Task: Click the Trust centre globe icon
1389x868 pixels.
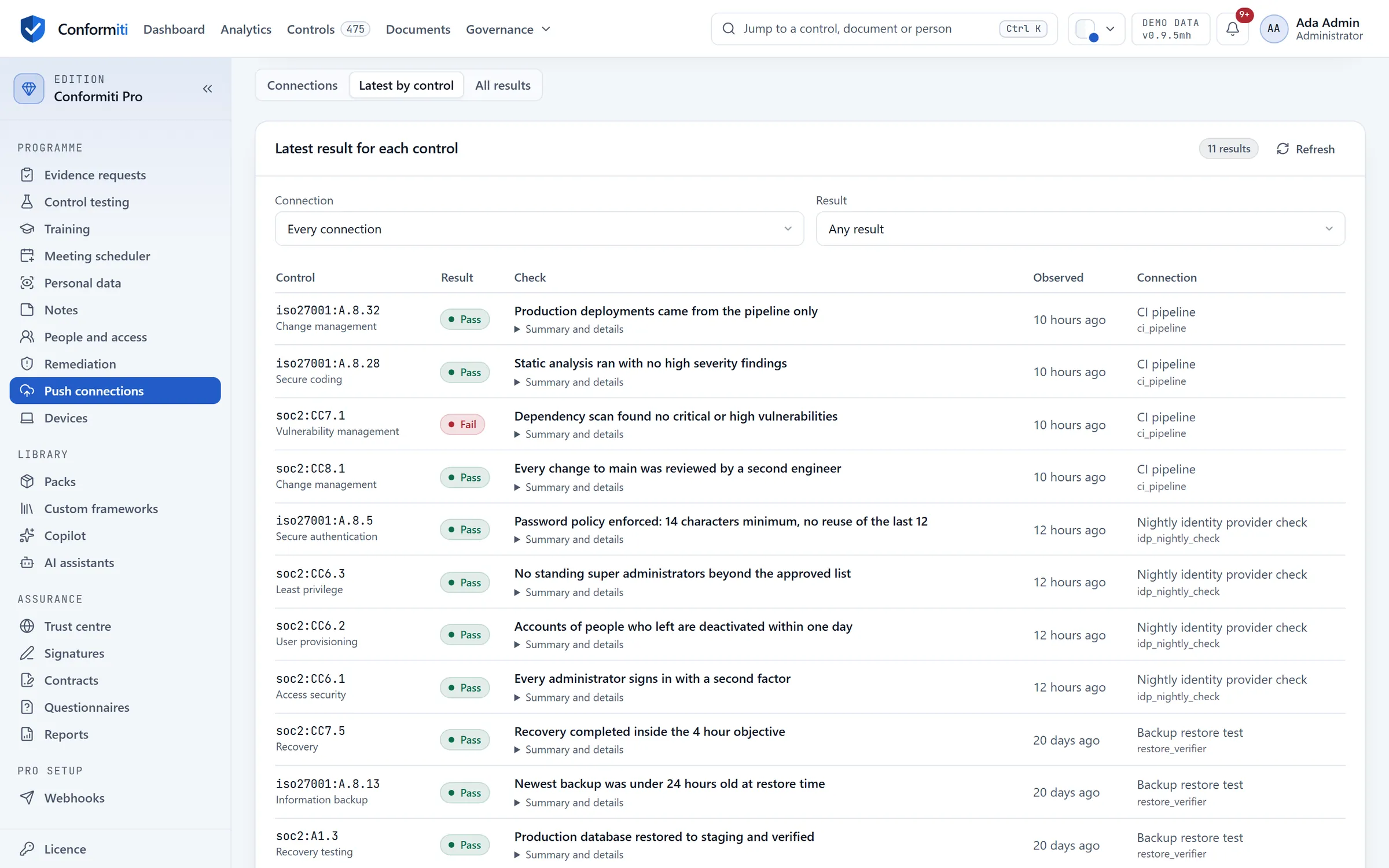Action: pos(27,626)
